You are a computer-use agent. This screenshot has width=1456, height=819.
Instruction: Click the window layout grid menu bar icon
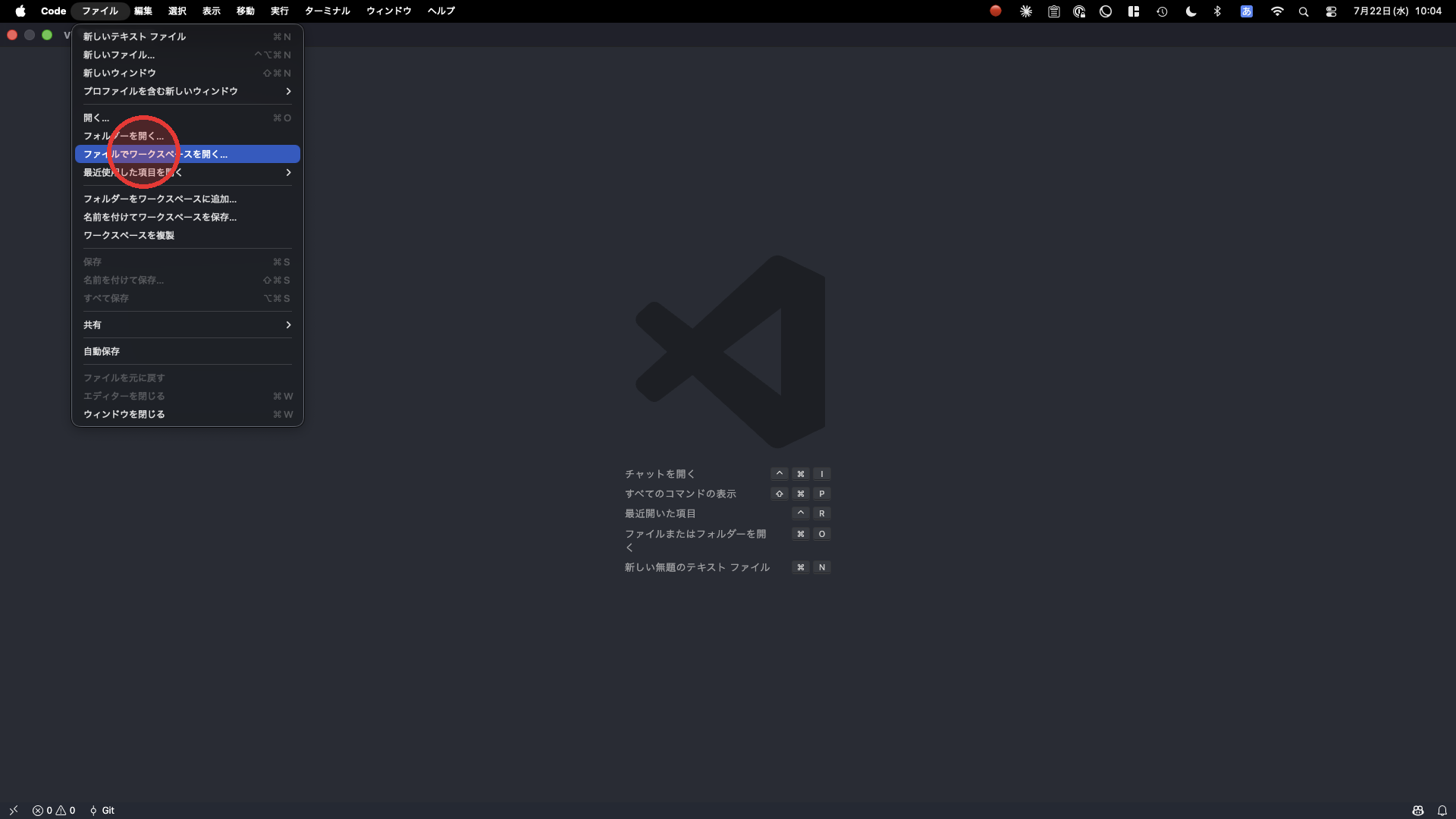[x=1134, y=11]
